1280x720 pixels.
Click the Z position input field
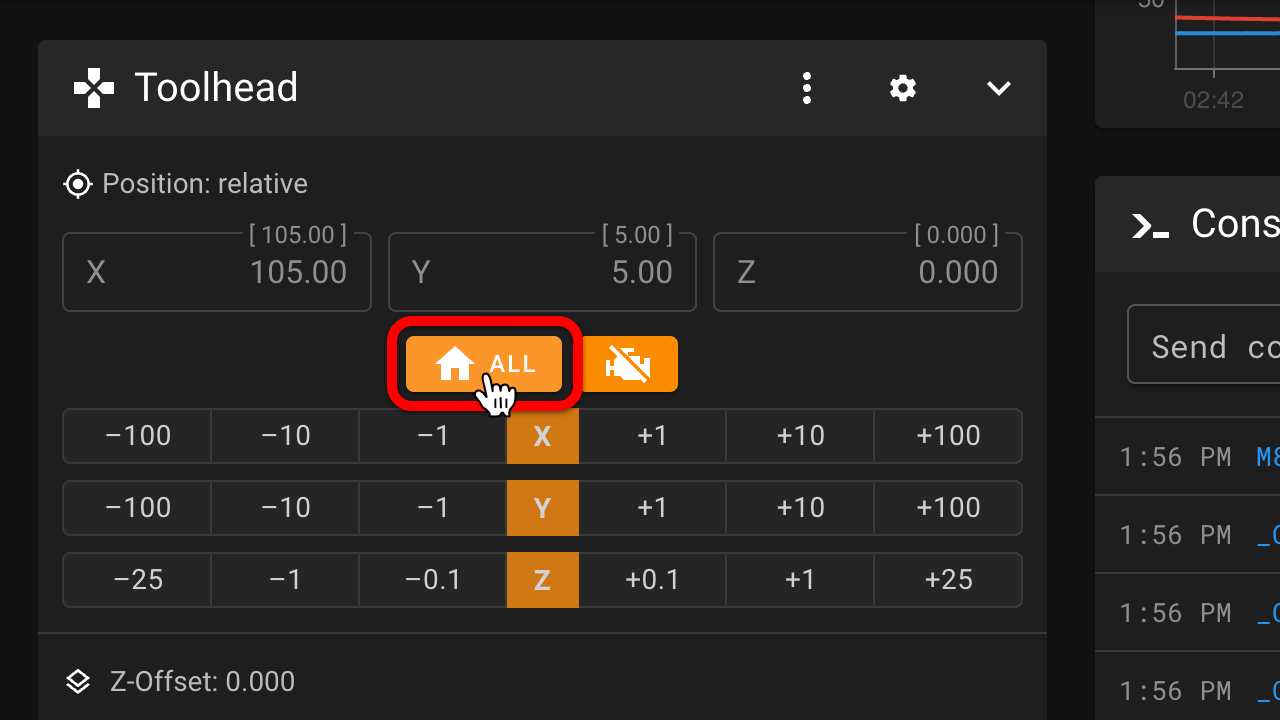click(867, 272)
